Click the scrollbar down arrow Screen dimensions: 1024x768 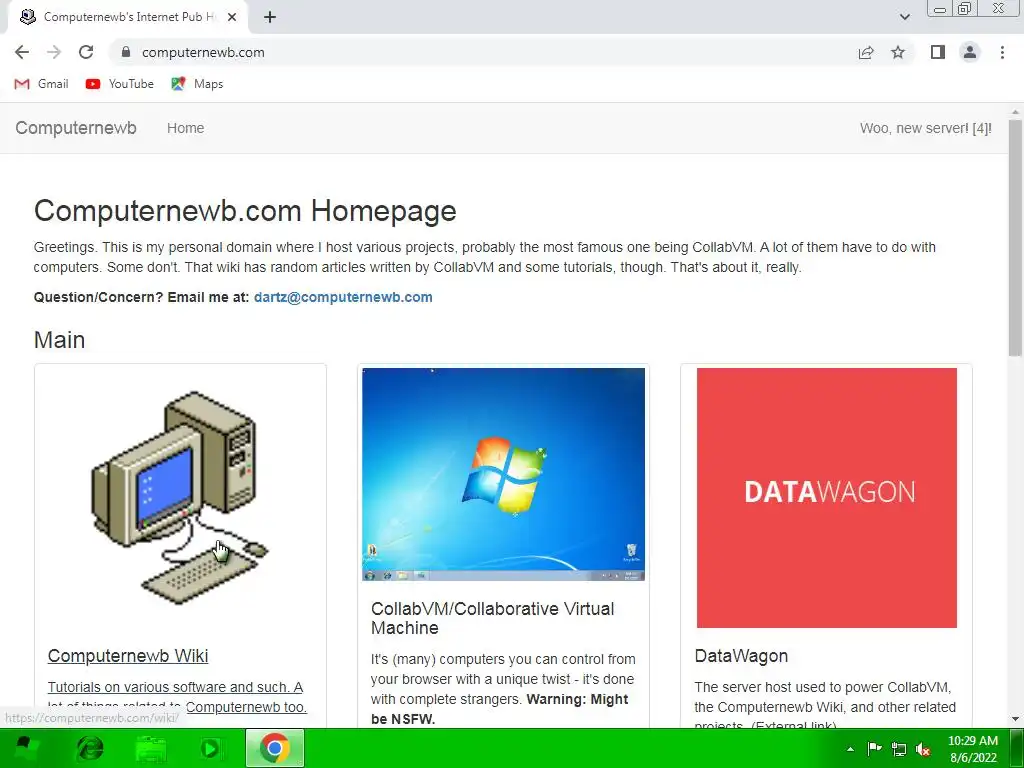1015,719
